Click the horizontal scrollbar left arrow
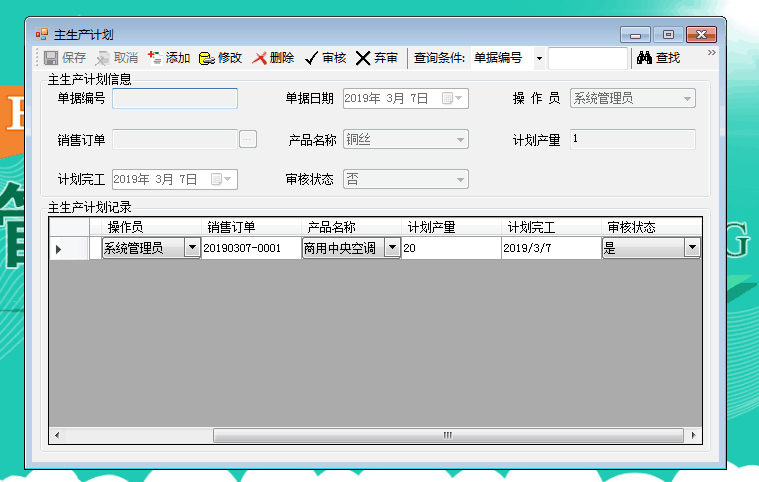Screen dimensions: 759x482 click(x=57, y=435)
